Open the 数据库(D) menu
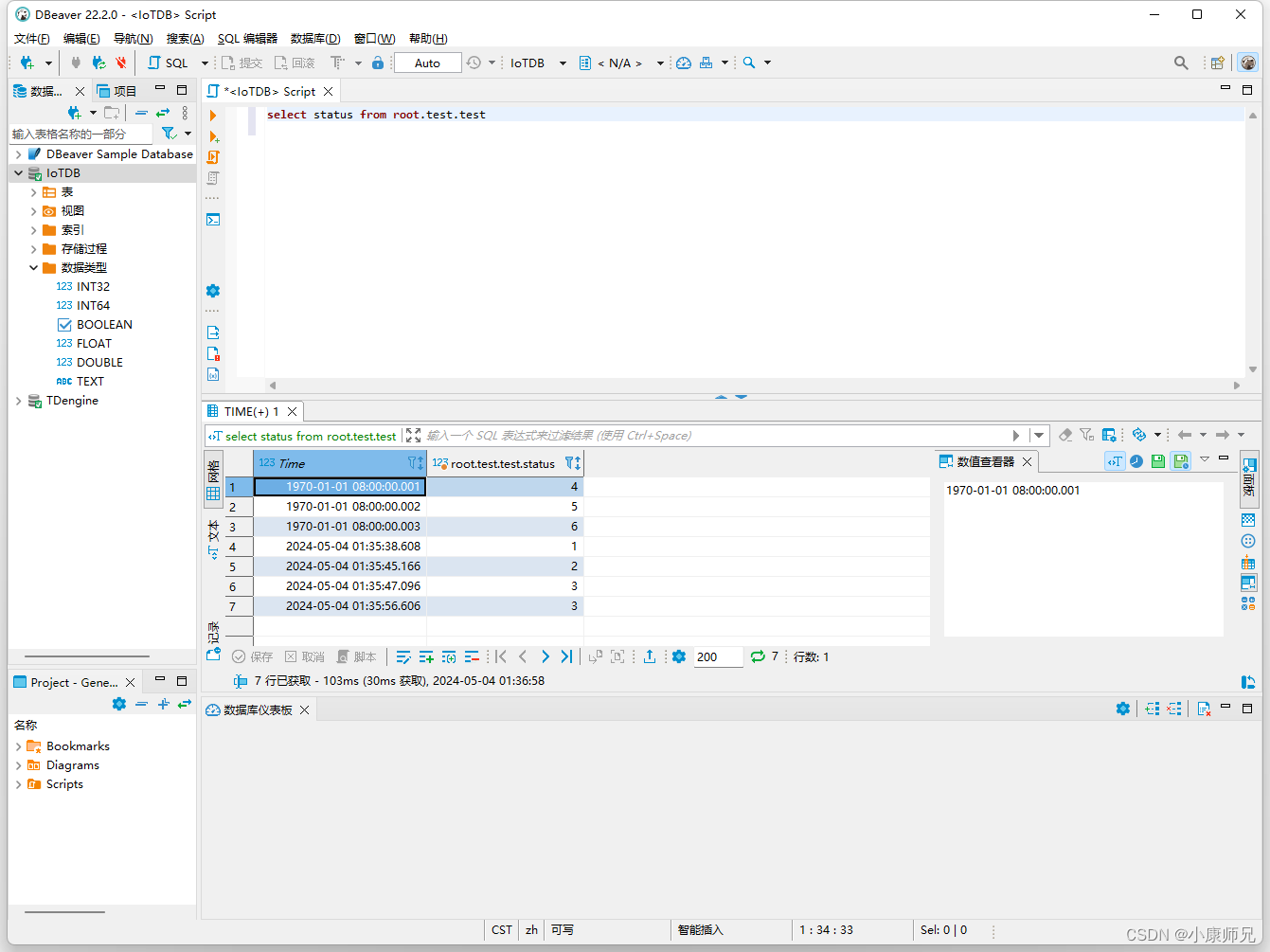Viewport: 1270px width, 952px height. [315, 38]
